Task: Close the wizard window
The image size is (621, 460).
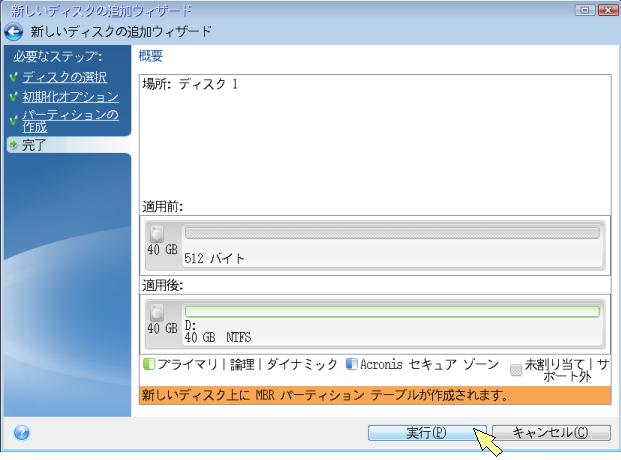Action: point(607,10)
